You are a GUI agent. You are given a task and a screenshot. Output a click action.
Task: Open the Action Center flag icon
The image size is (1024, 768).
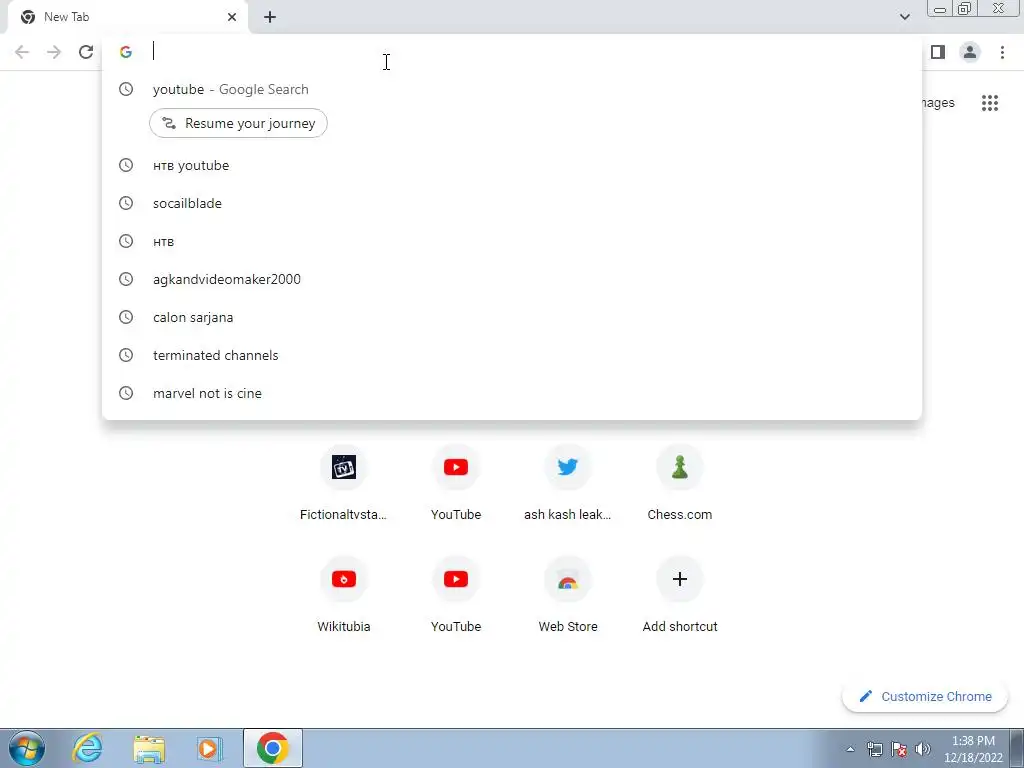tap(899, 749)
